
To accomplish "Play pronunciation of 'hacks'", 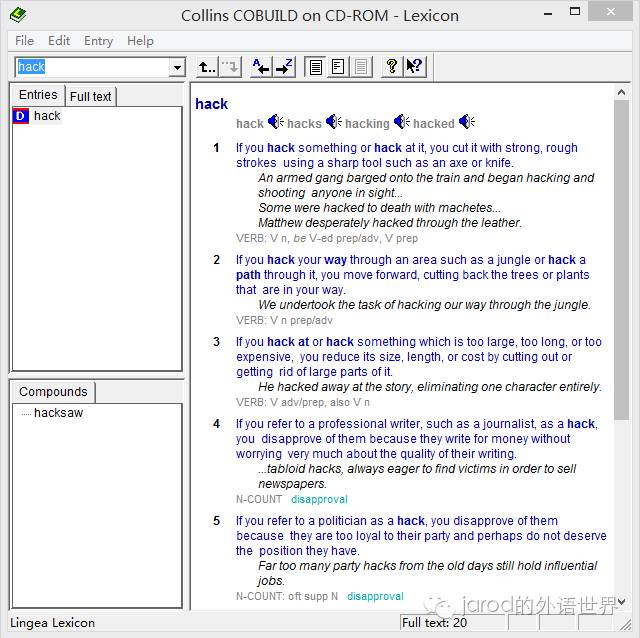I will [x=334, y=122].
